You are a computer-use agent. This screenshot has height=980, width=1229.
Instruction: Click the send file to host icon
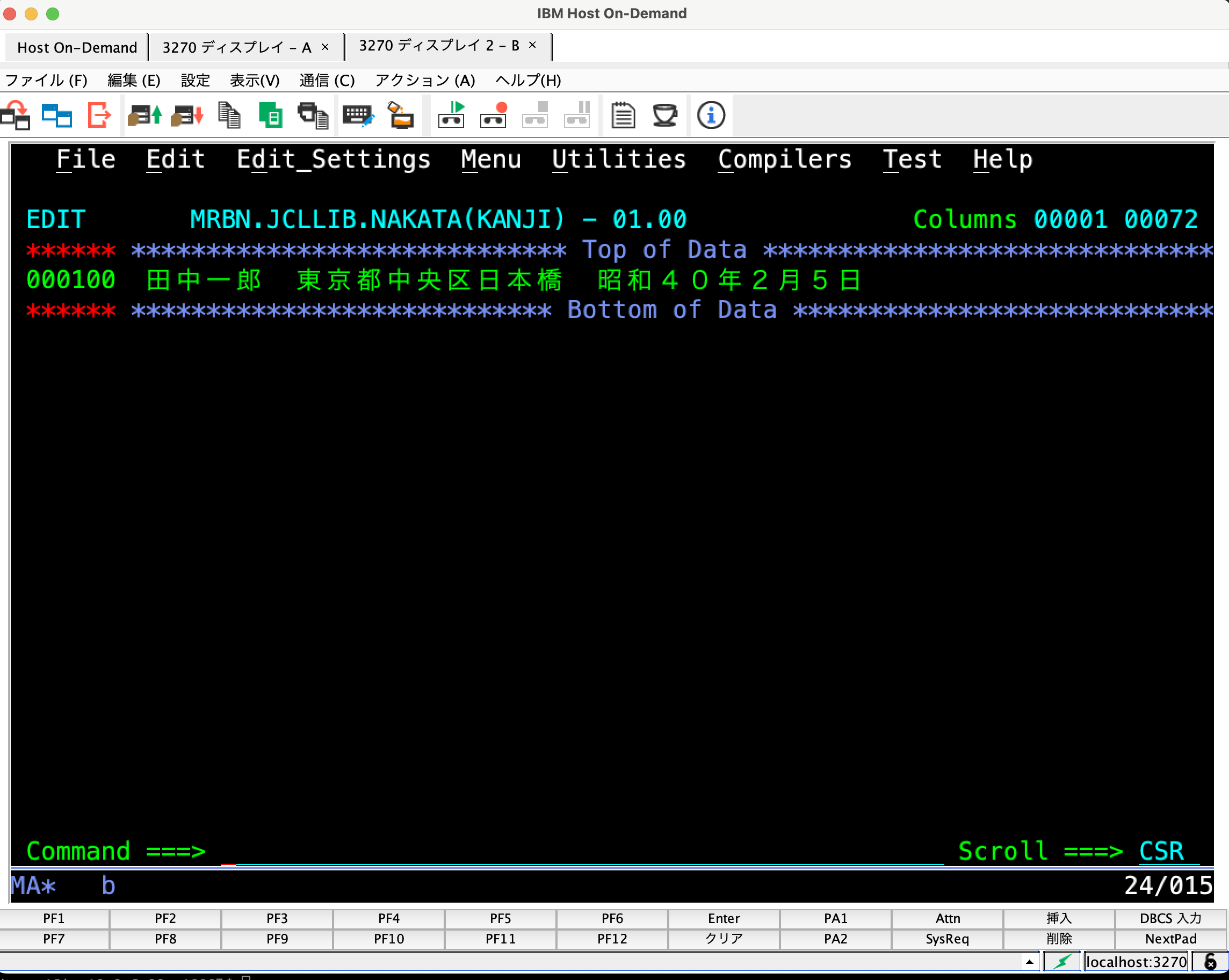[x=145, y=116]
